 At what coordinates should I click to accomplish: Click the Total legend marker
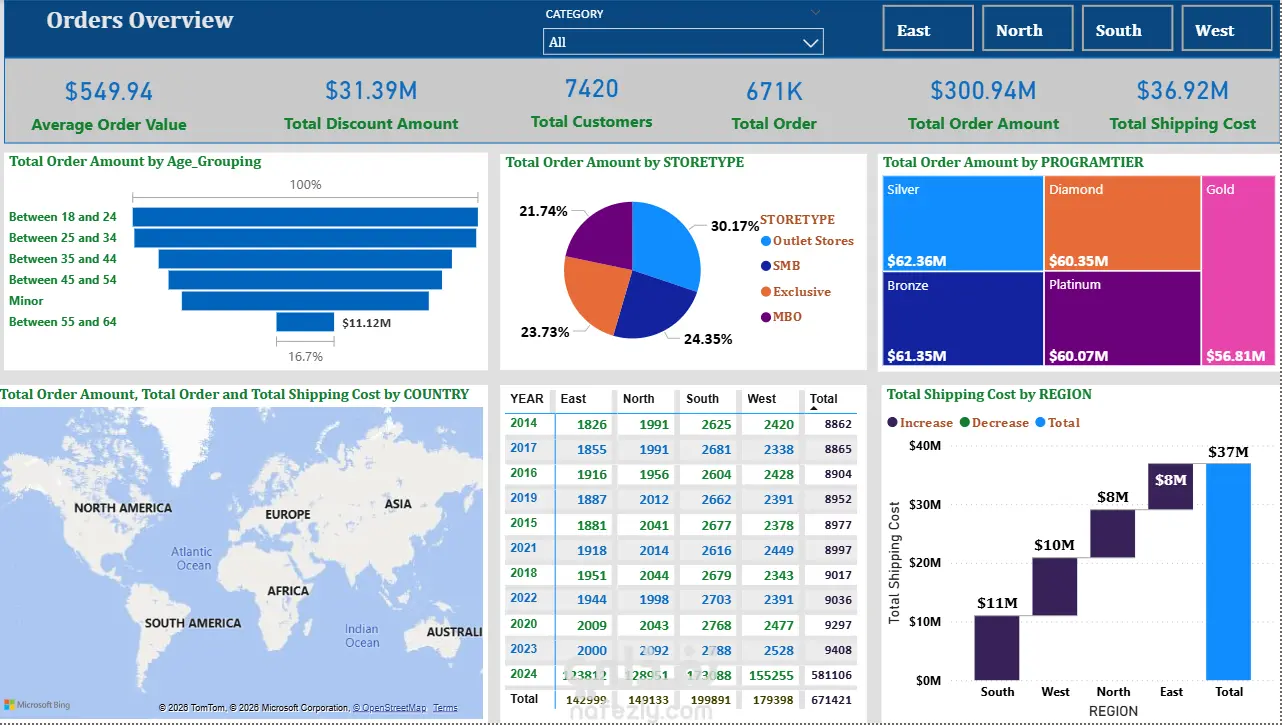coord(1040,423)
